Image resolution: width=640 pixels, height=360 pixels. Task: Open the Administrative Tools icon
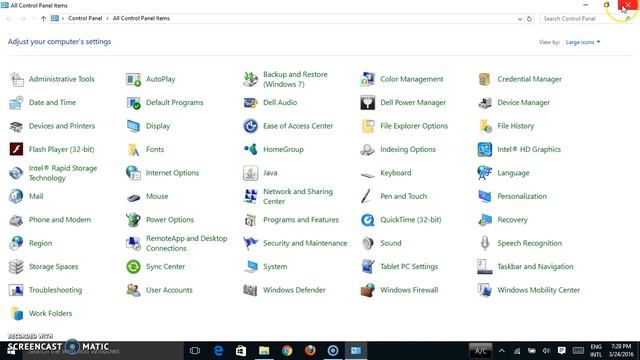tap(16, 79)
